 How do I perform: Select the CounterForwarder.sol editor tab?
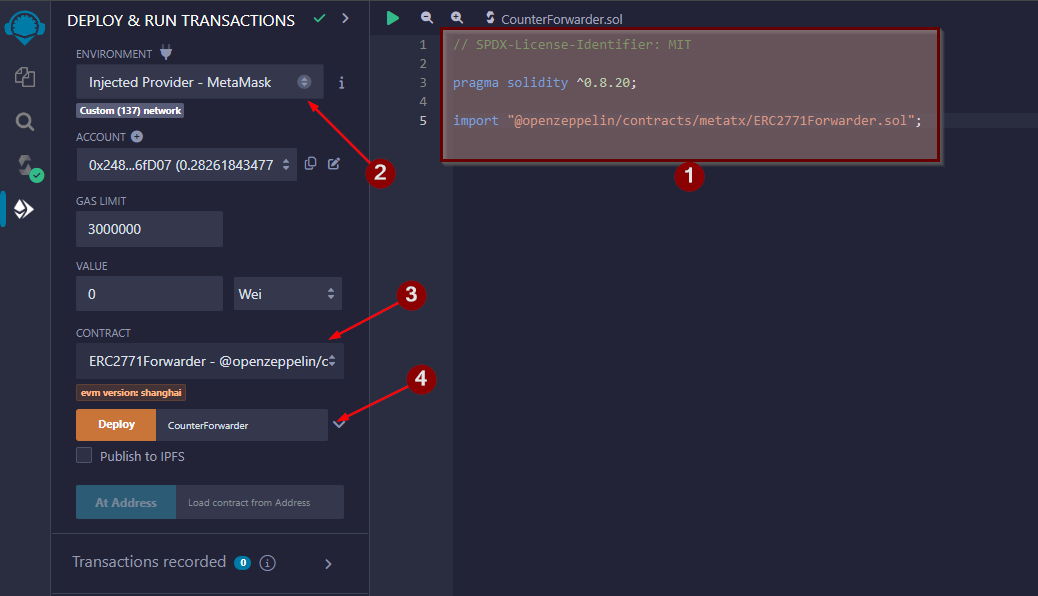553,19
